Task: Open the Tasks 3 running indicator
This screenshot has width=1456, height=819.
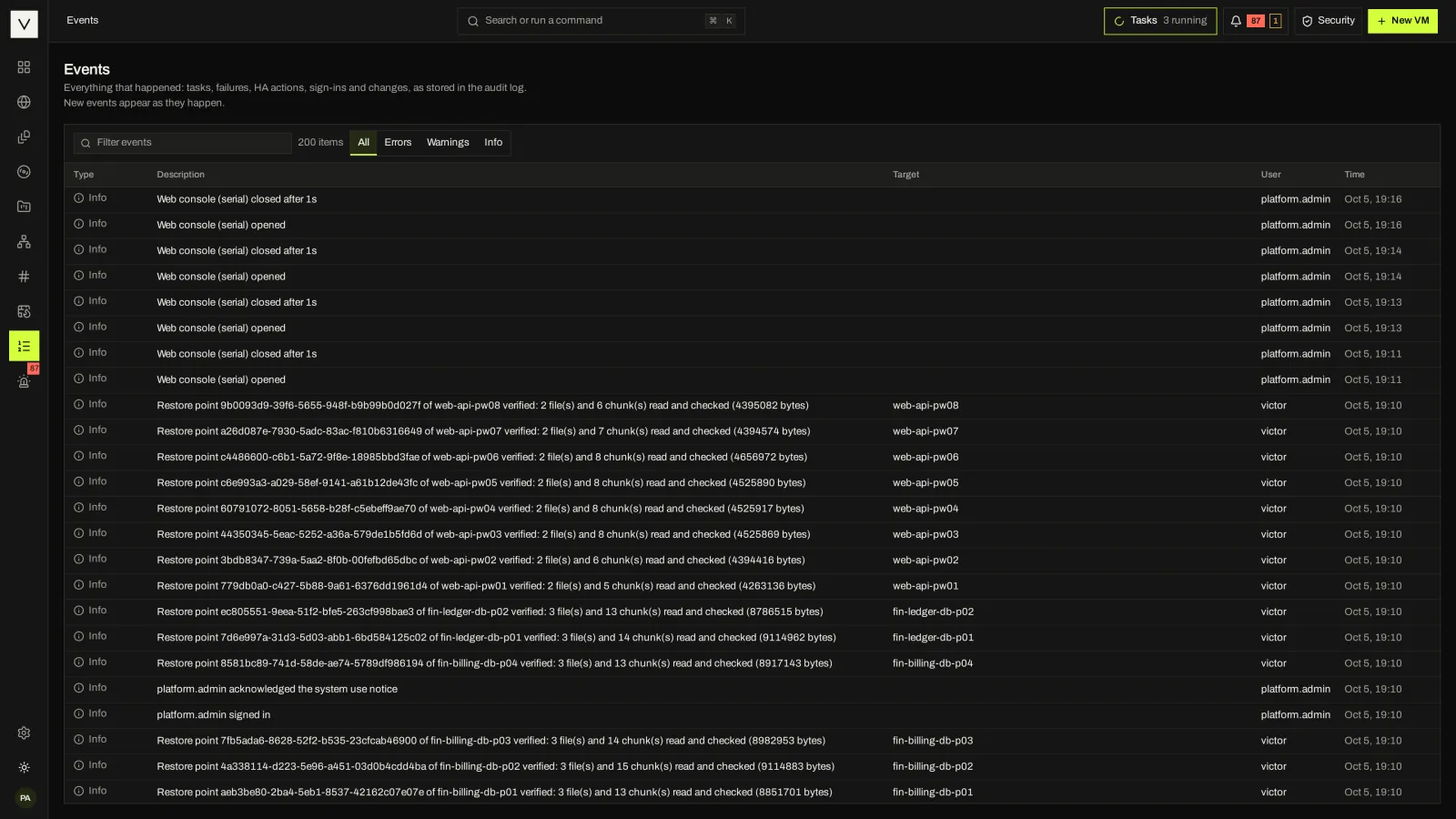Action: click(x=1160, y=21)
